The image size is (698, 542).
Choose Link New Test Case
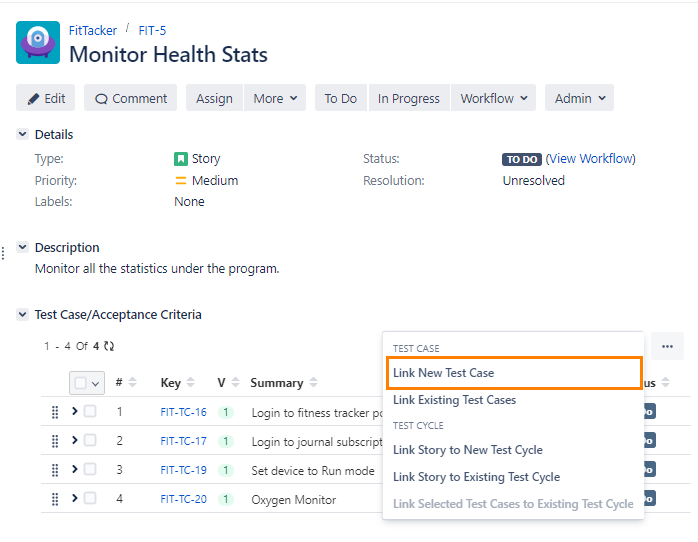[514, 373]
